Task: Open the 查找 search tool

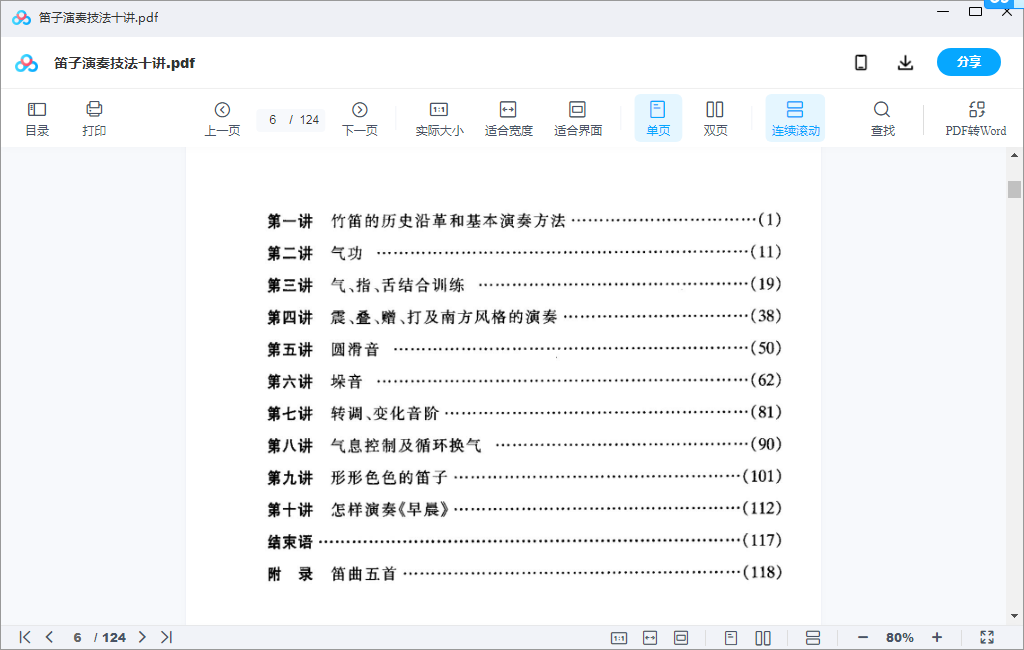Action: click(882, 118)
